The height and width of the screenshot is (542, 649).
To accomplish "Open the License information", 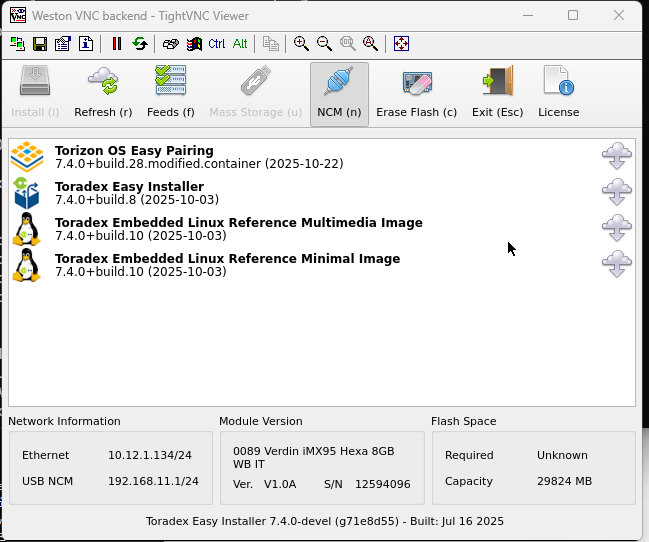I will point(558,93).
